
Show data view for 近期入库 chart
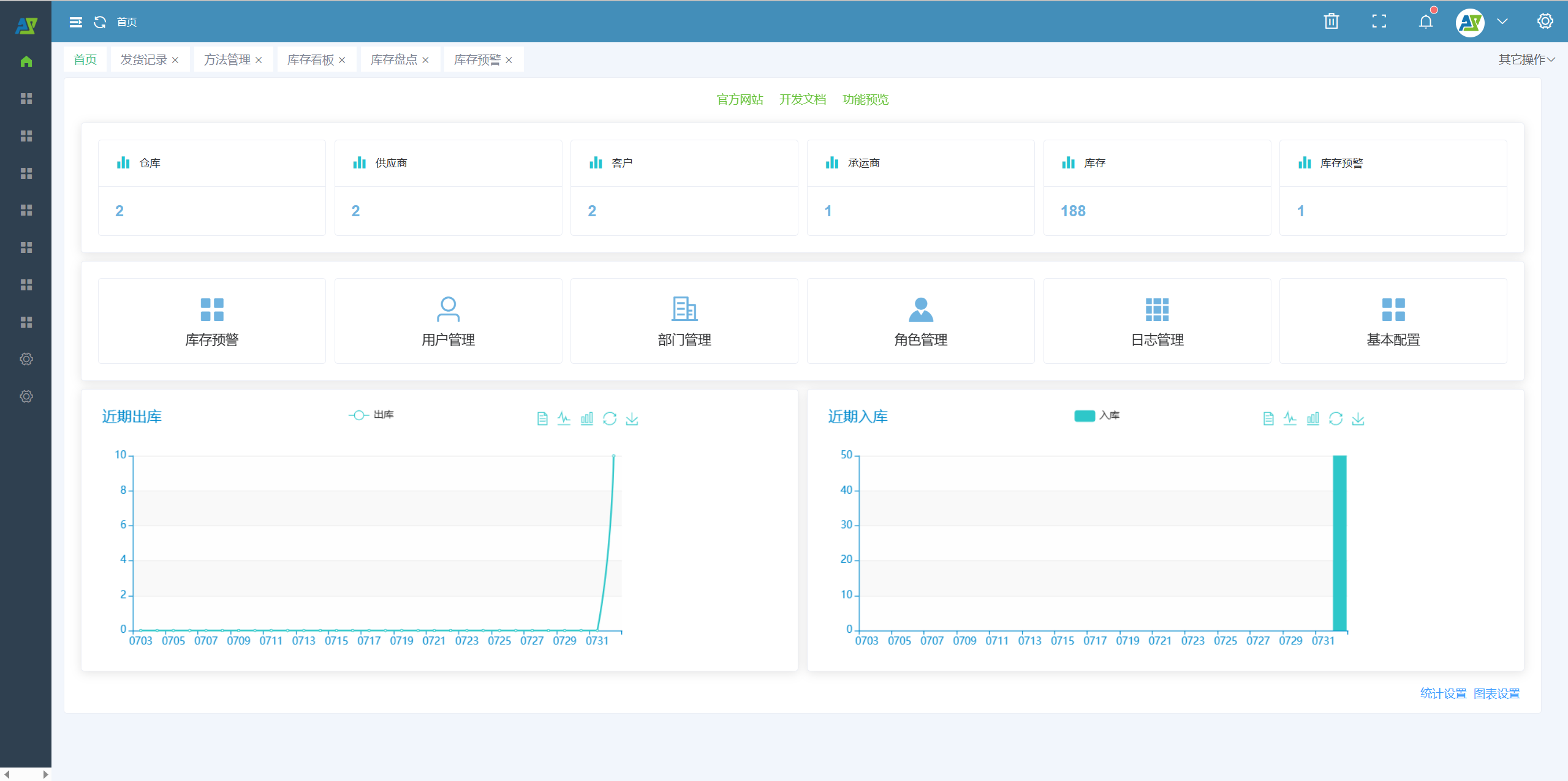(x=1268, y=418)
